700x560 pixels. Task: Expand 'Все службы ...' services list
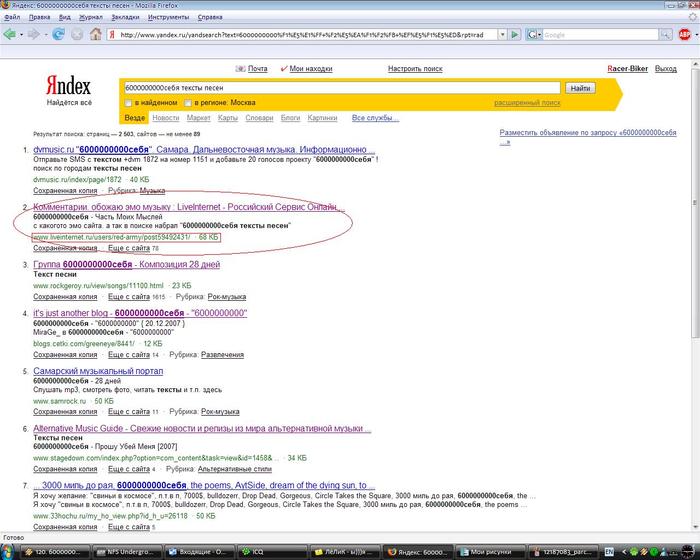coord(375,118)
